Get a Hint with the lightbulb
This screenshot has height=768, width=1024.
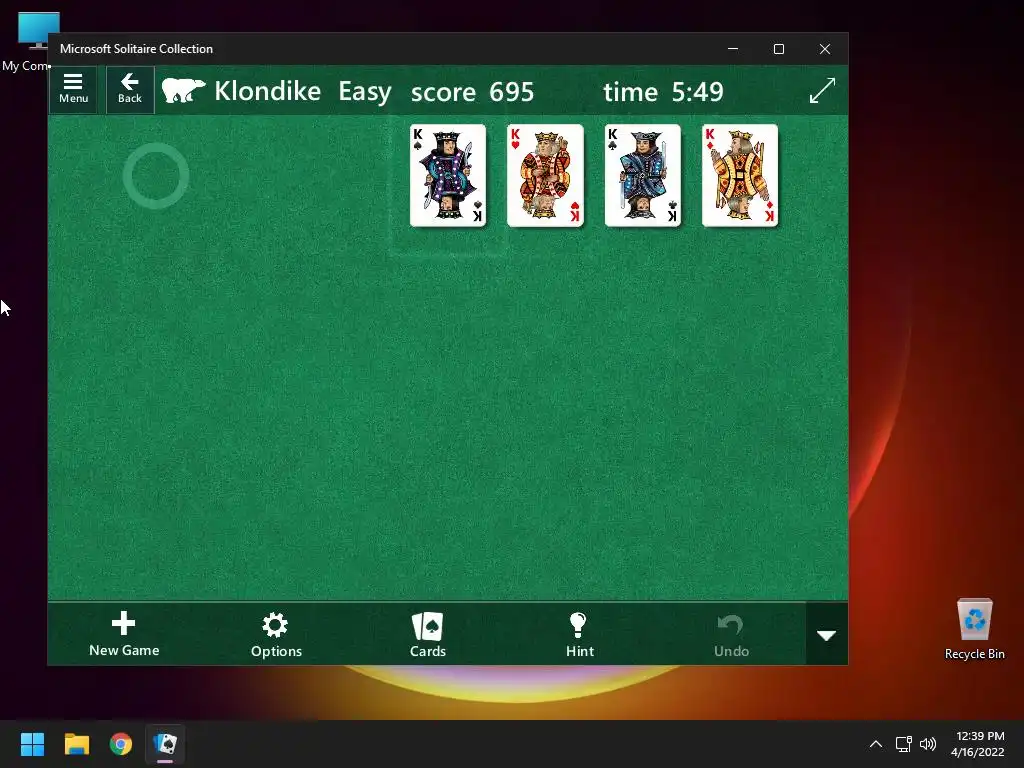pyautogui.click(x=580, y=634)
